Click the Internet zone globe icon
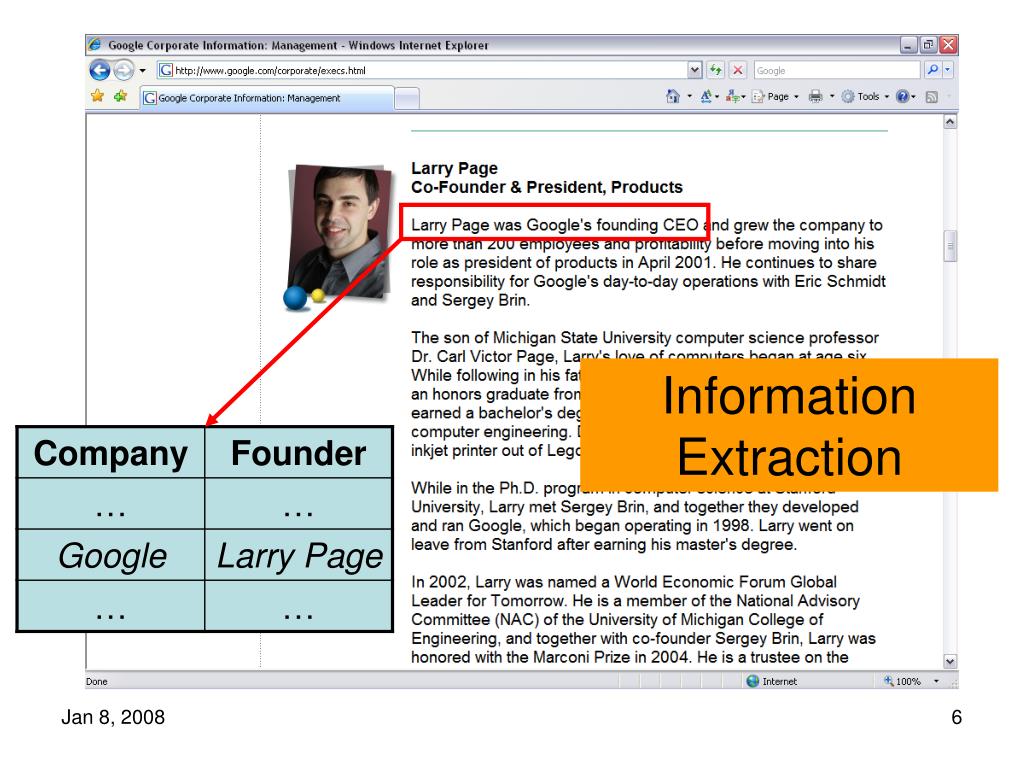The width and height of the screenshot is (1024, 768). (x=752, y=681)
